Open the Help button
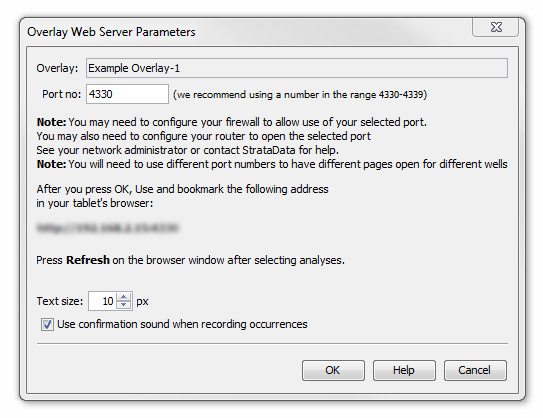The height and width of the screenshot is (418, 543). (x=404, y=370)
